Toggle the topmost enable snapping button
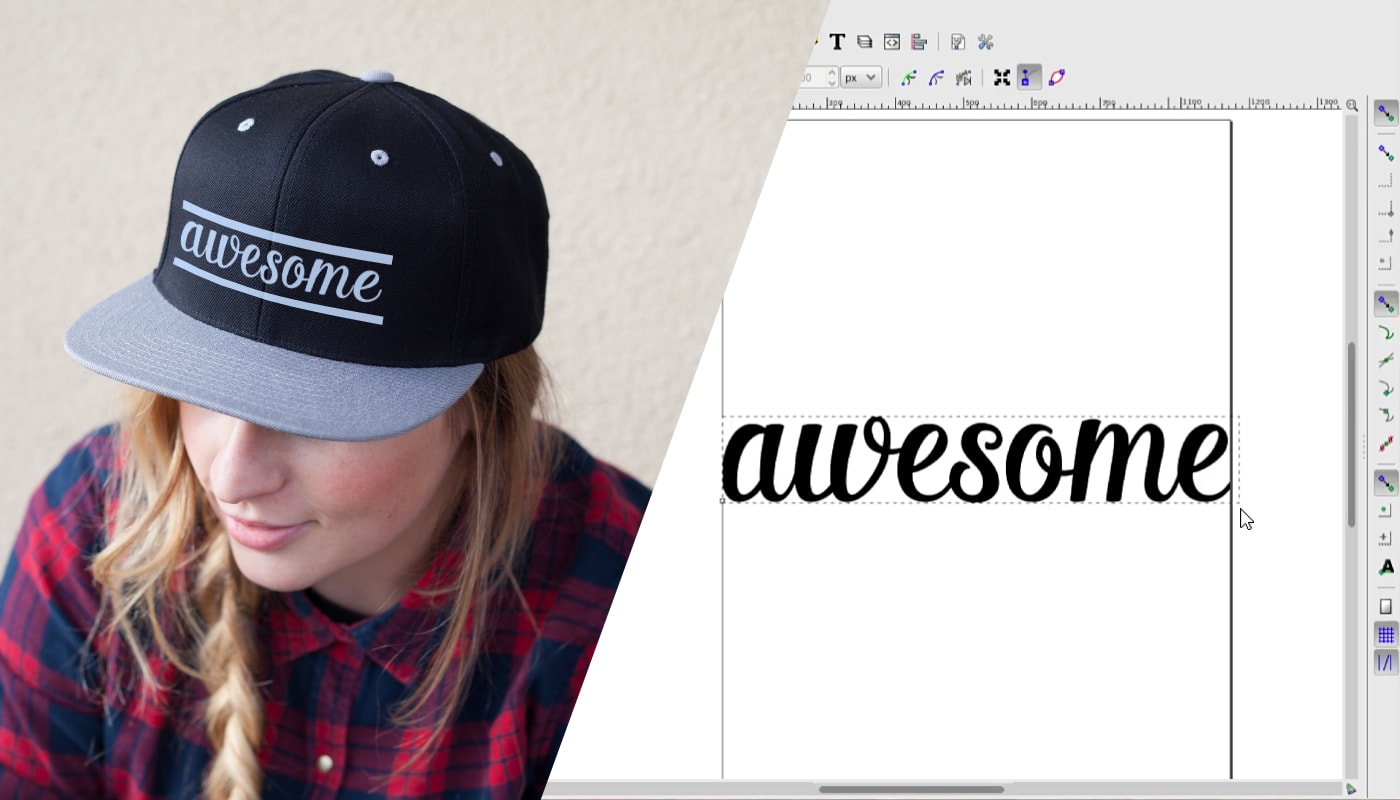1400x800 pixels. [1385, 113]
